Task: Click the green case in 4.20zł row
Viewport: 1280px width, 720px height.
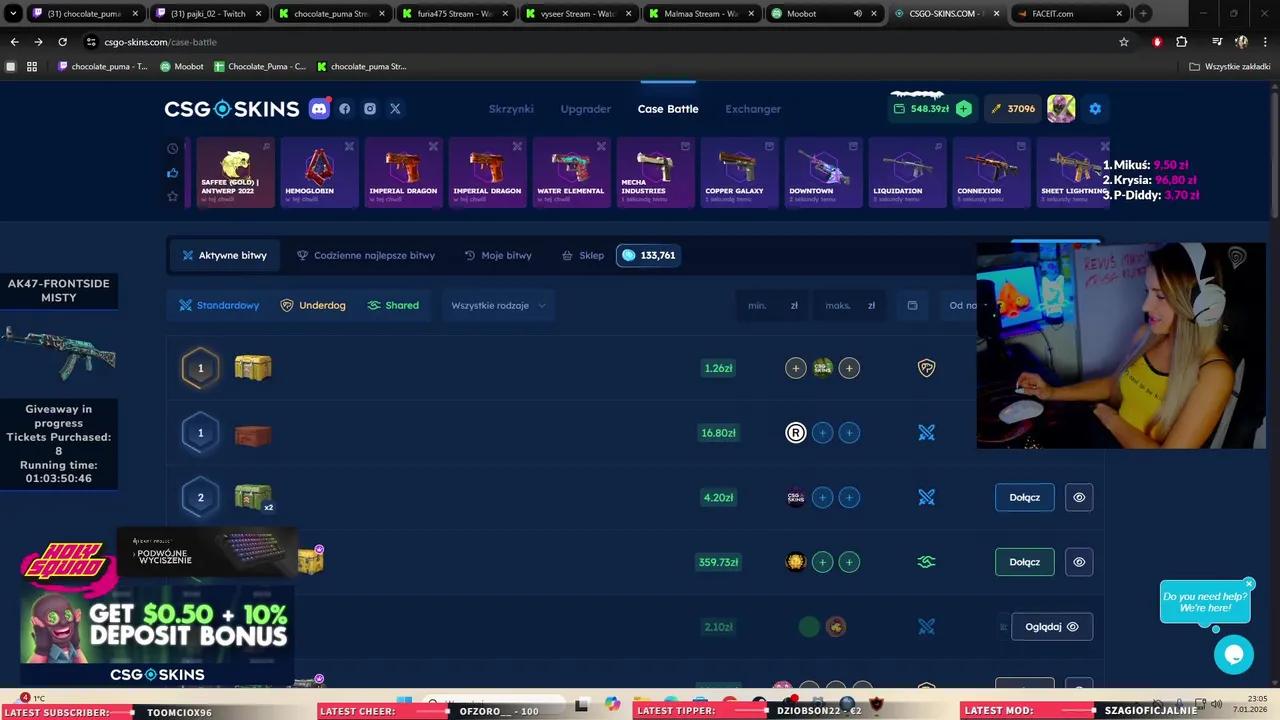Action: click(x=253, y=496)
